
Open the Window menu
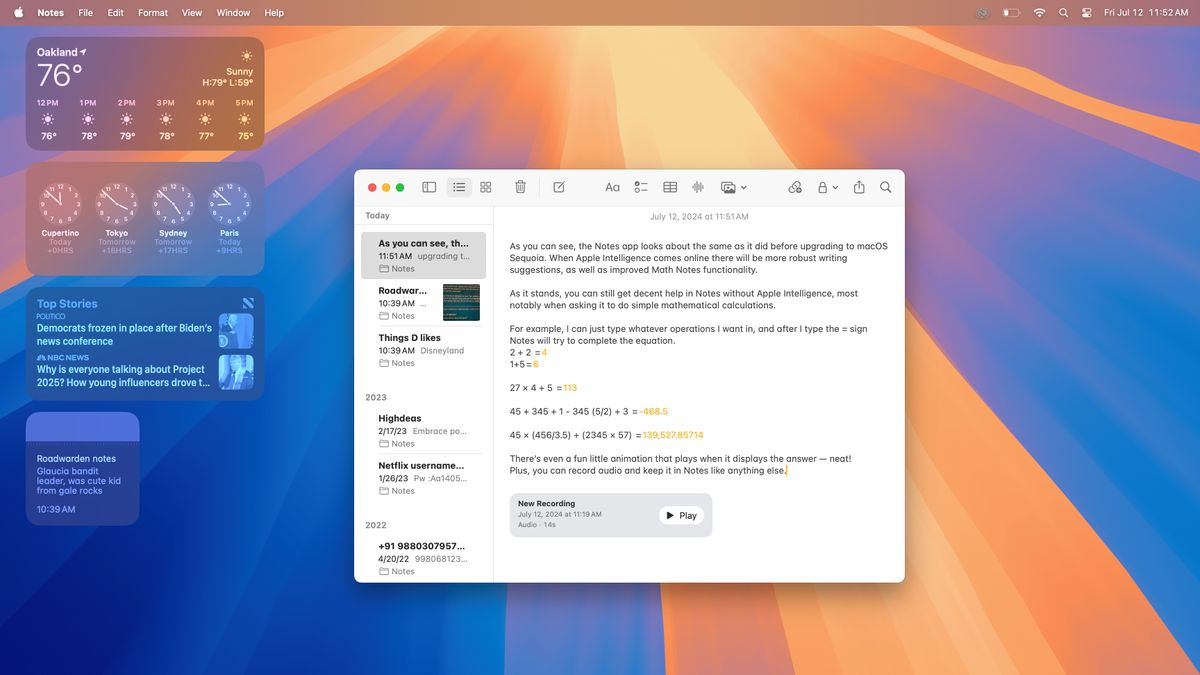[234, 13]
